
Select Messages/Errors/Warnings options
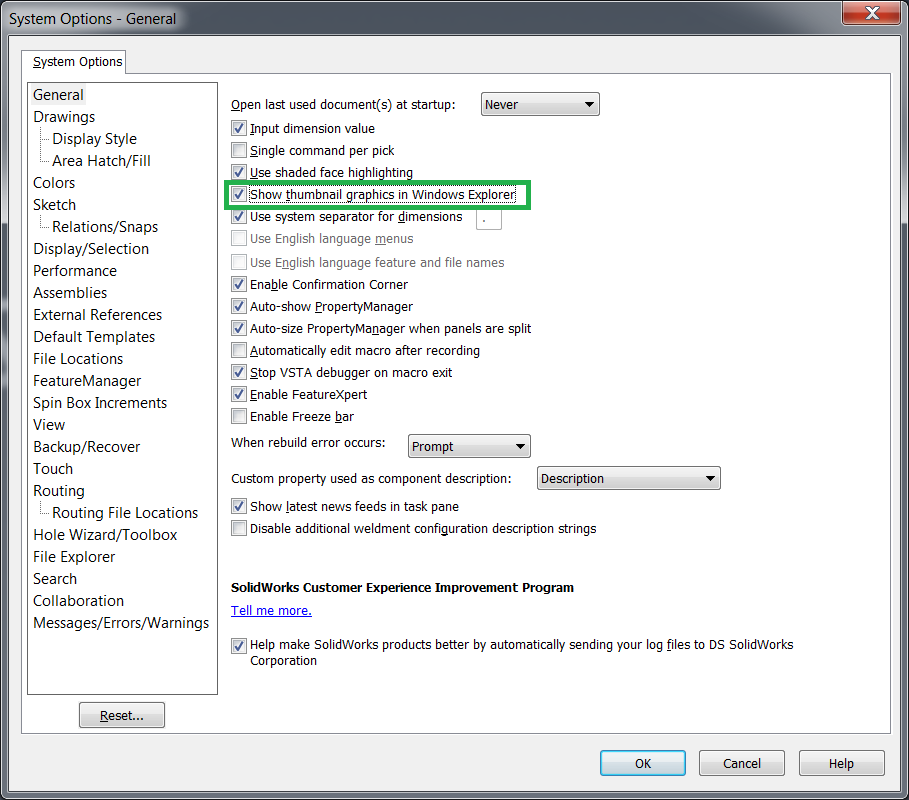click(x=121, y=623)
